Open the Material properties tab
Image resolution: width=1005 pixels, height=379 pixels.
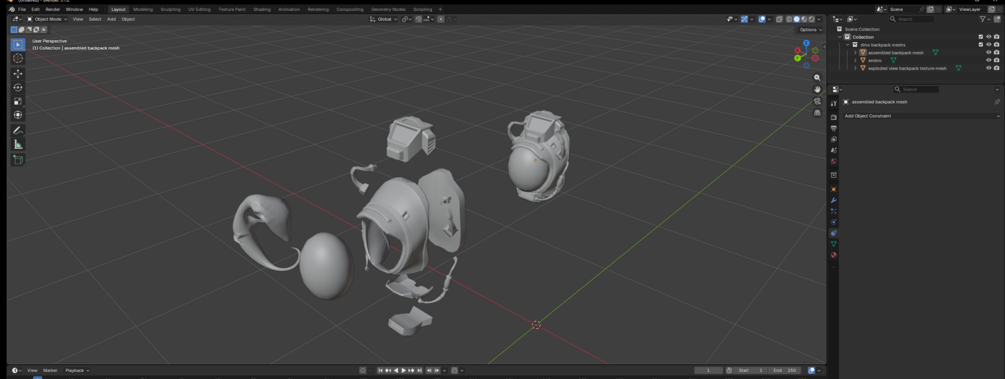(x=833, y=255)
